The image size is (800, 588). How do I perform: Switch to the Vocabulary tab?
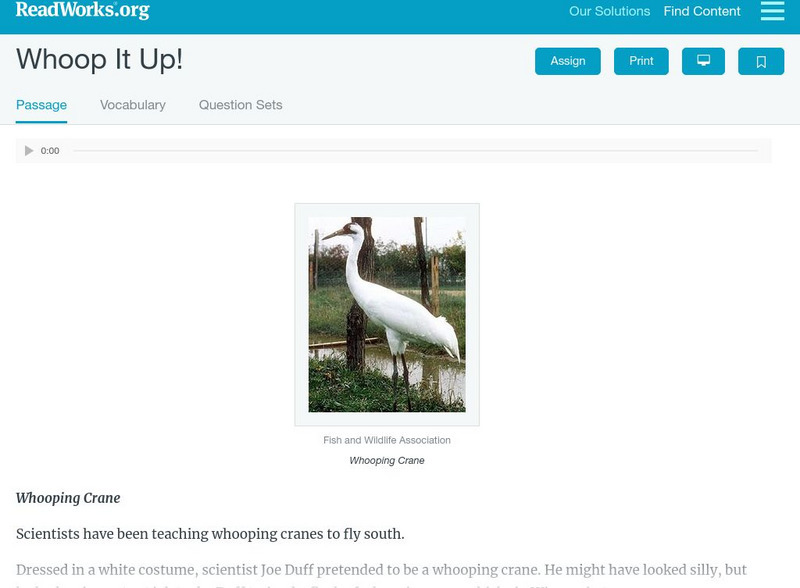pyautogui.click(x=133, y=105)
